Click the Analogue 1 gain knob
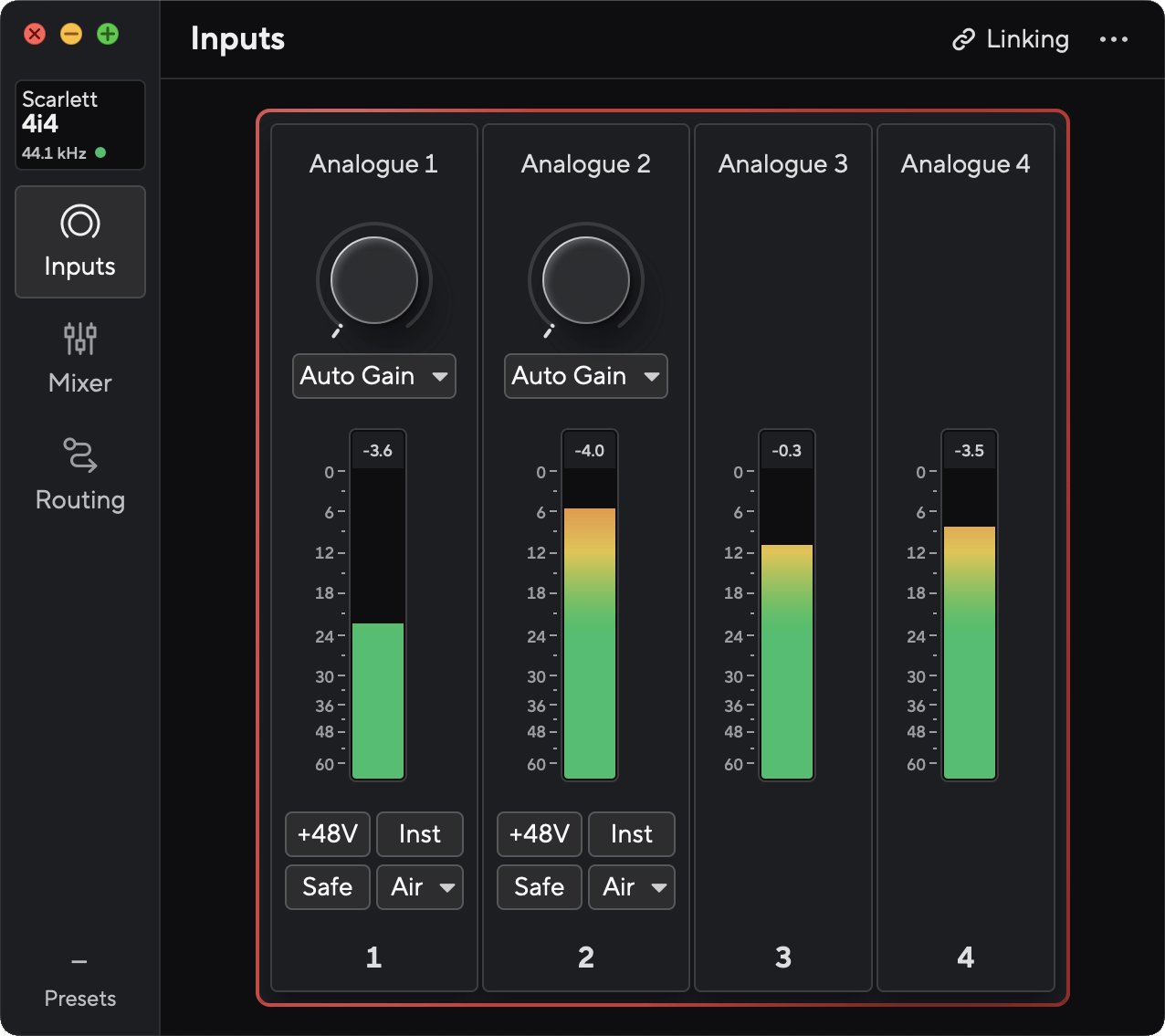 pyautogui.click(x=374, y=280)
